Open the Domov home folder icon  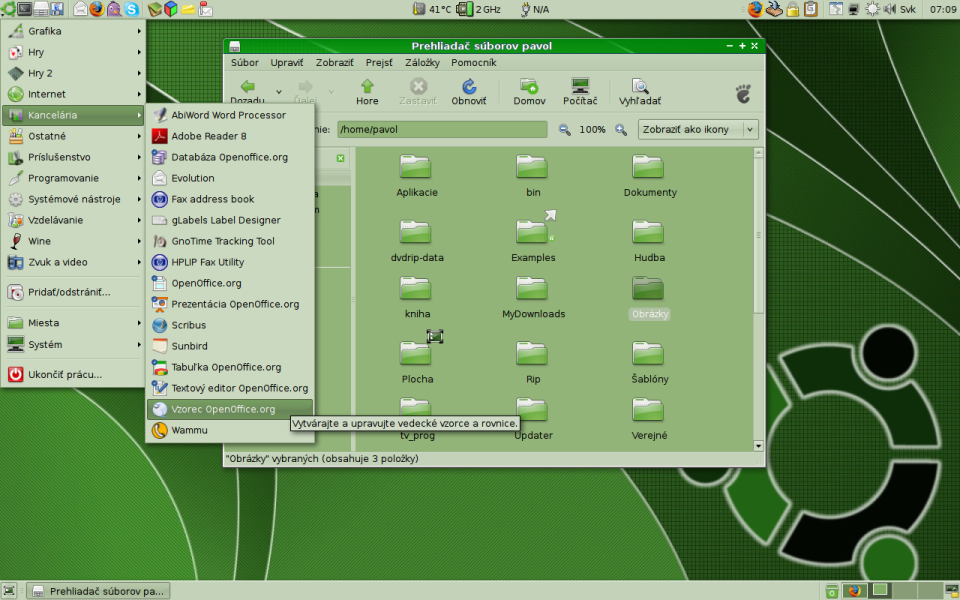pos(529,87)
